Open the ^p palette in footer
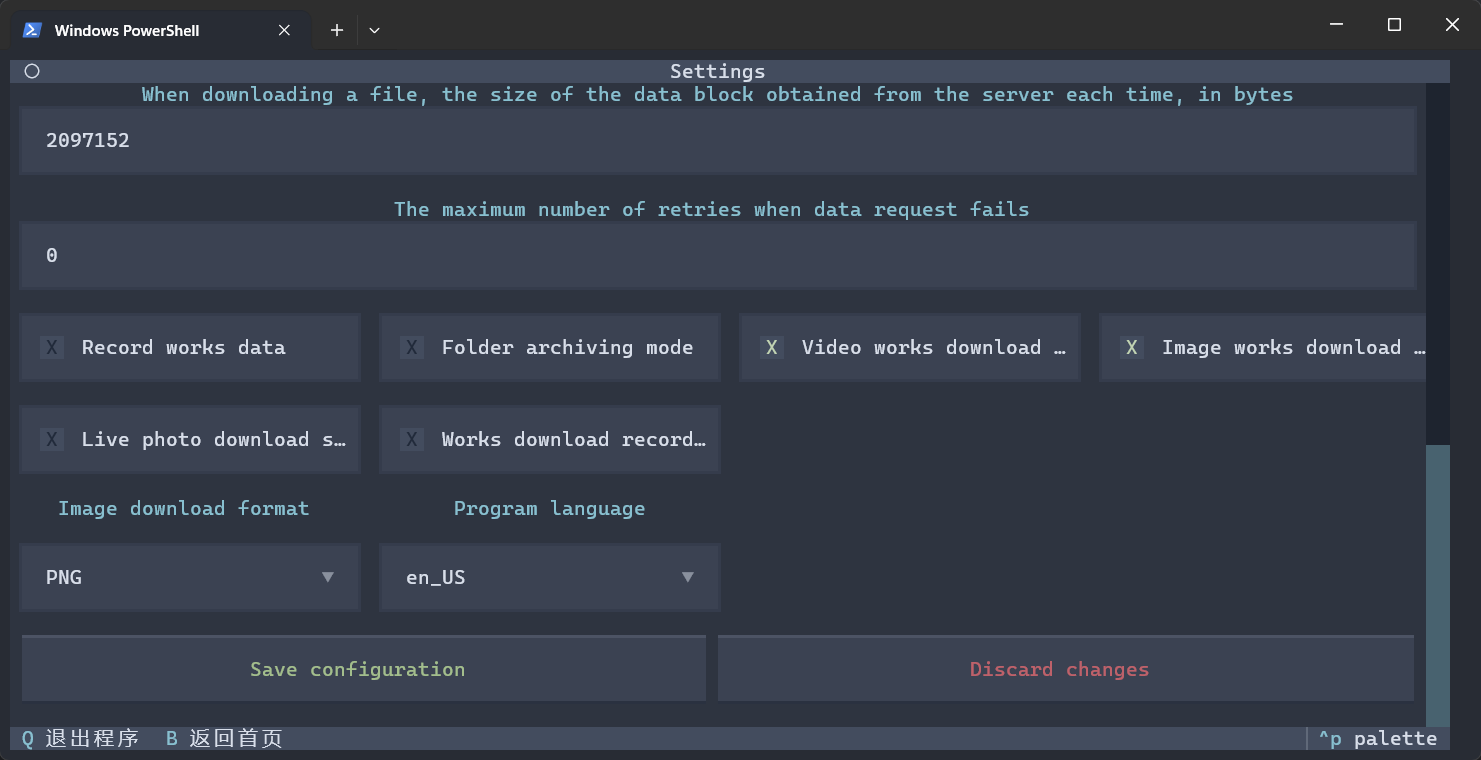 pos(1378,739)
